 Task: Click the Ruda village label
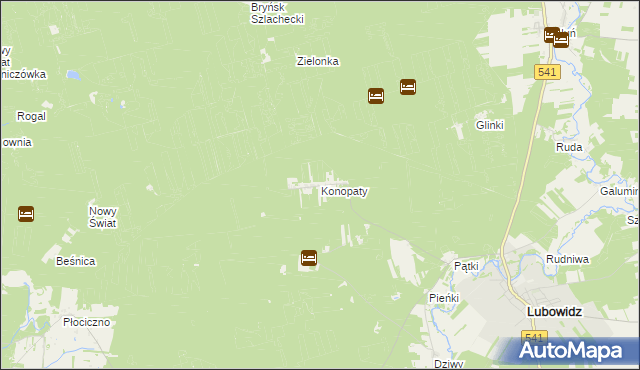(569, 147)
